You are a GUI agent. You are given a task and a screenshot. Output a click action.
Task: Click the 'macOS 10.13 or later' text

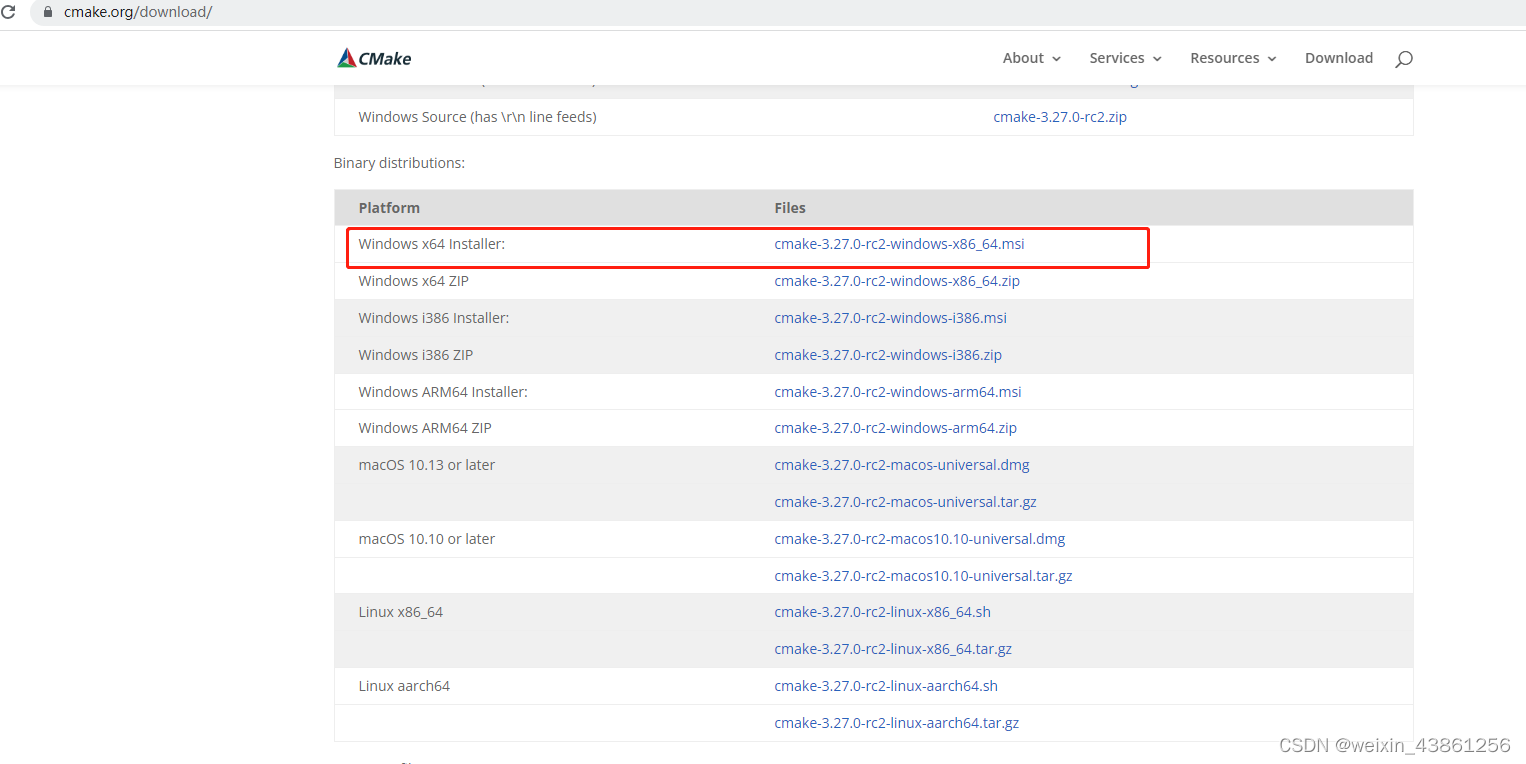pos(427,465)
